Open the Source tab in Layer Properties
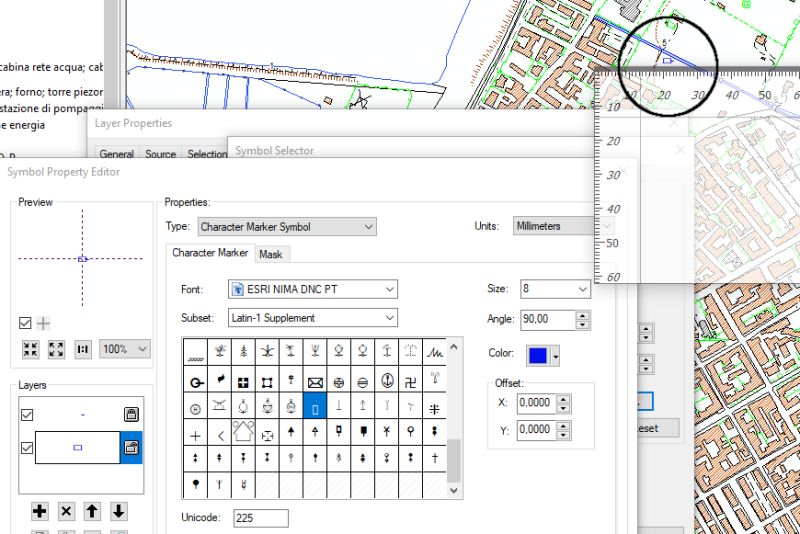This screenshot has width=800, height=534. tap(160, 154)
